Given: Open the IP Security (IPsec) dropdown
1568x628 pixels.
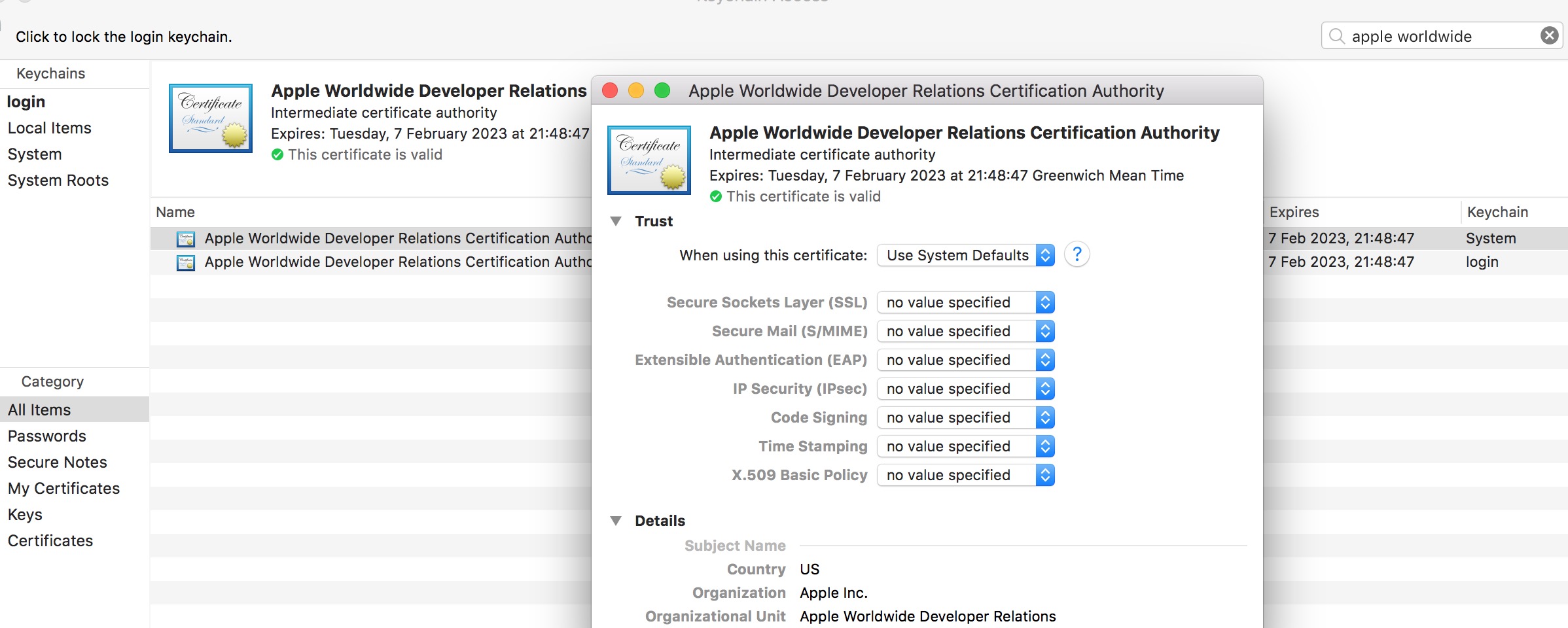Looking at the screenshot, I should [966, 389].
